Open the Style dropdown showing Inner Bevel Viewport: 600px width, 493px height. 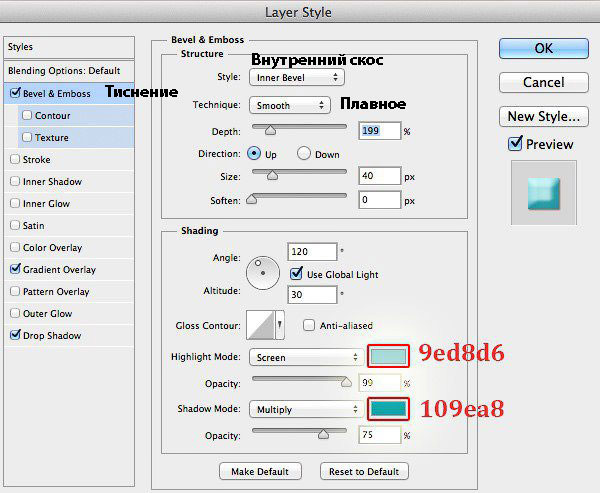(x=297, y=77)
